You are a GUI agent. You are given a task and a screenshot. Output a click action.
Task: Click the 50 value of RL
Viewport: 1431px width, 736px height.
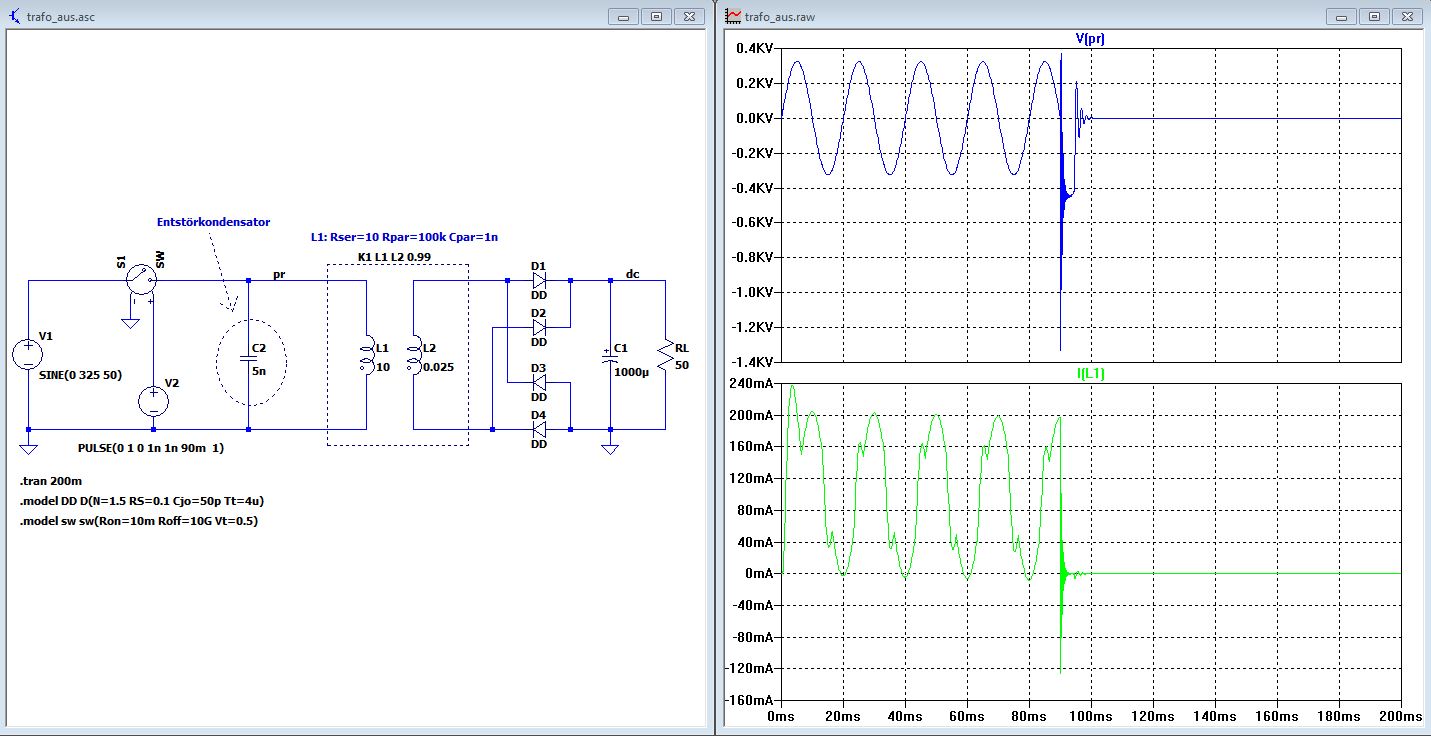pos(682,365)
